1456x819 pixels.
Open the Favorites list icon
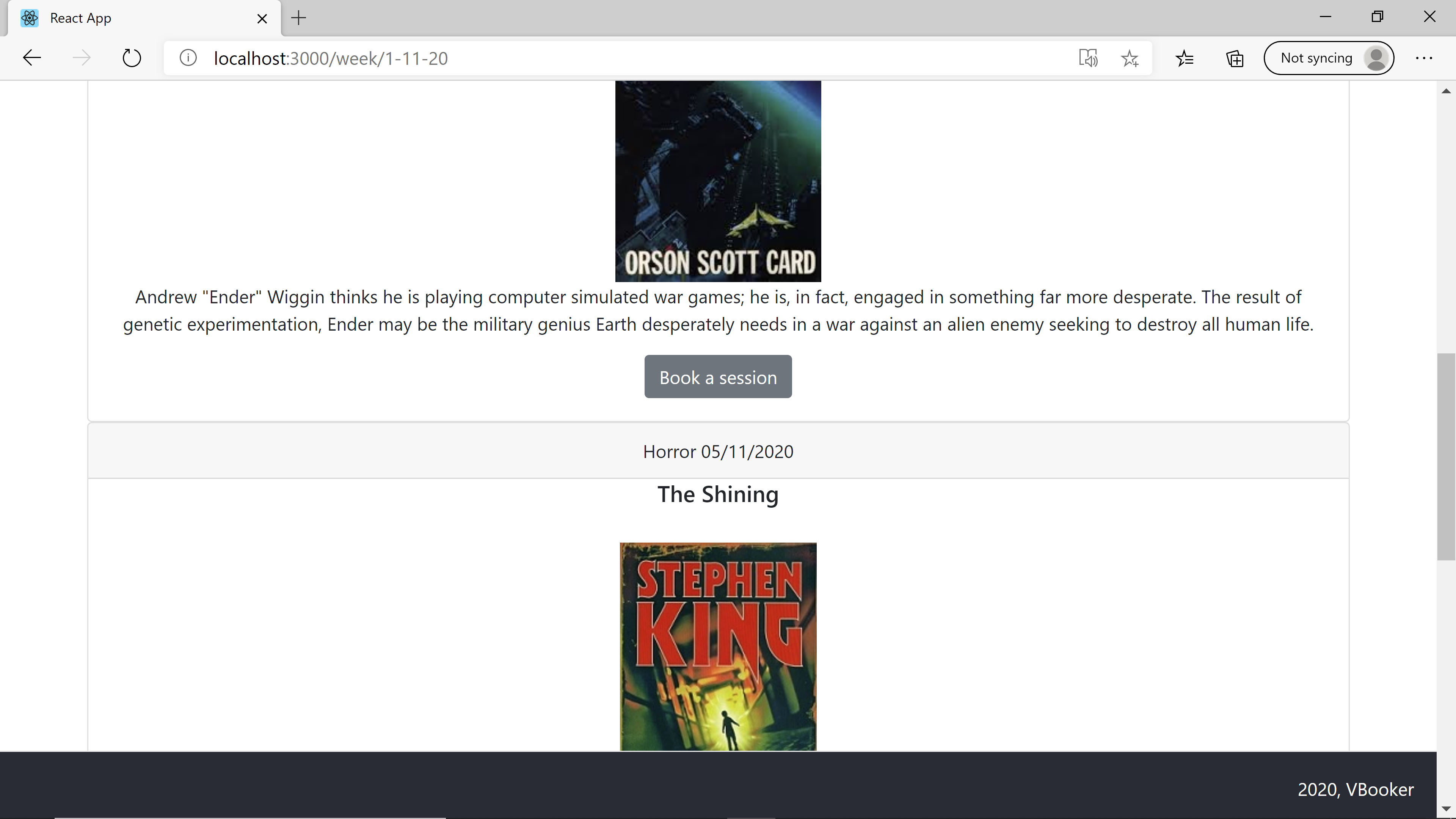click(1185, 58)
